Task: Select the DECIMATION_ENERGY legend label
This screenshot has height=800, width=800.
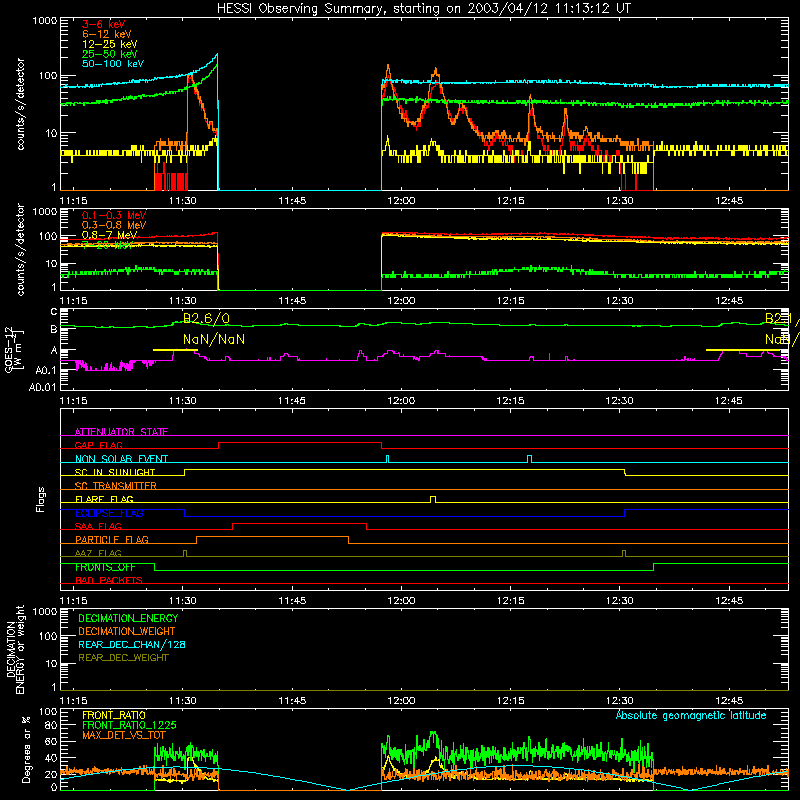Action: tap(128, 618)
